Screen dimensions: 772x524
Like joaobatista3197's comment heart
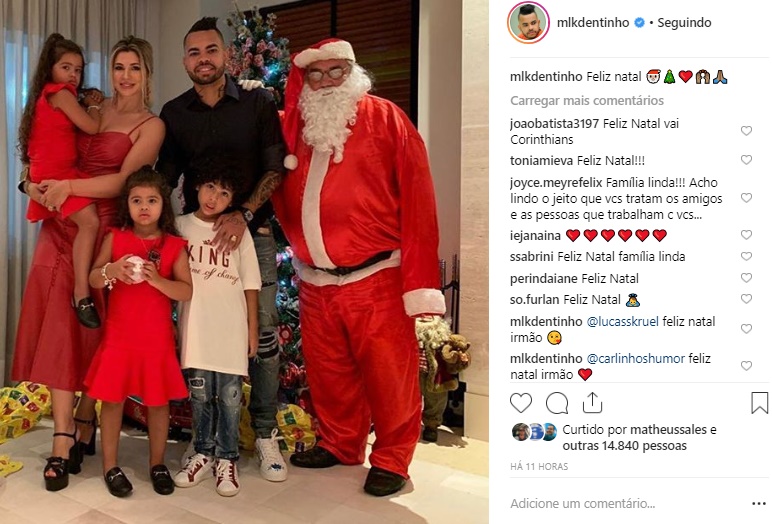pyautogui.click(x=746, y=131)
